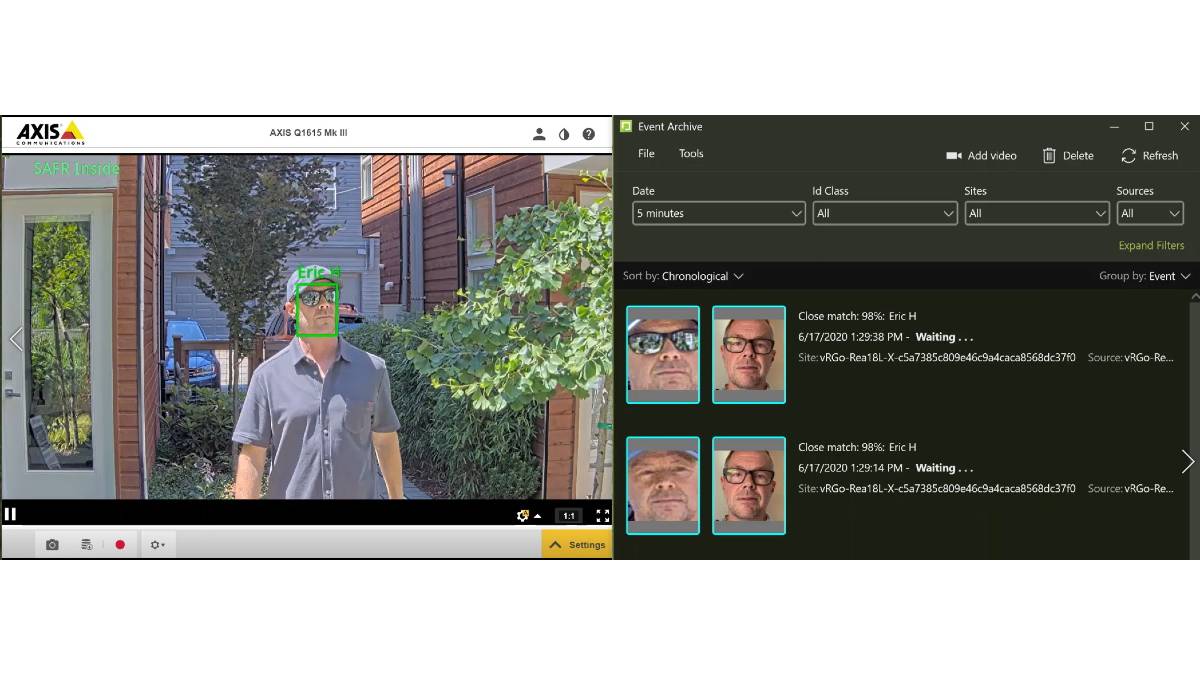This screenshot has width=1200, height=675.
Task: Open the recordings list icon in AXIS toolbar
Action: pos(87,545)
